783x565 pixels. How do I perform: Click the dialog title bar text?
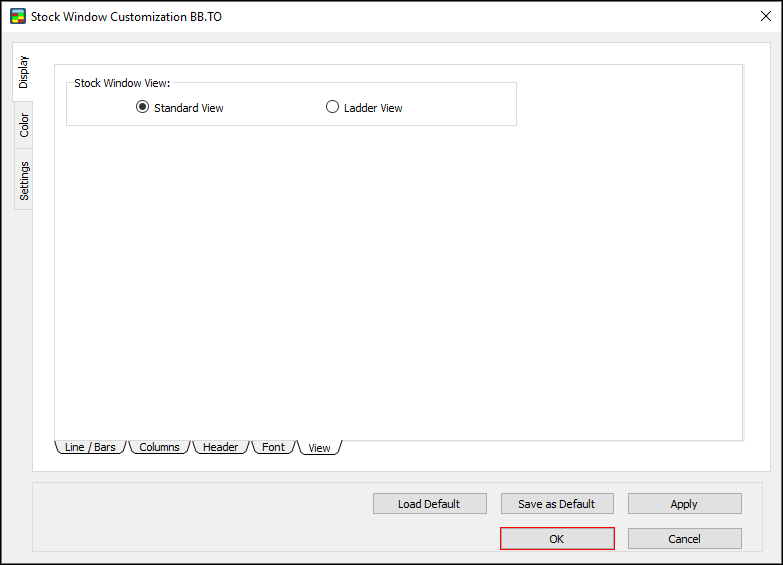[126, 17]
